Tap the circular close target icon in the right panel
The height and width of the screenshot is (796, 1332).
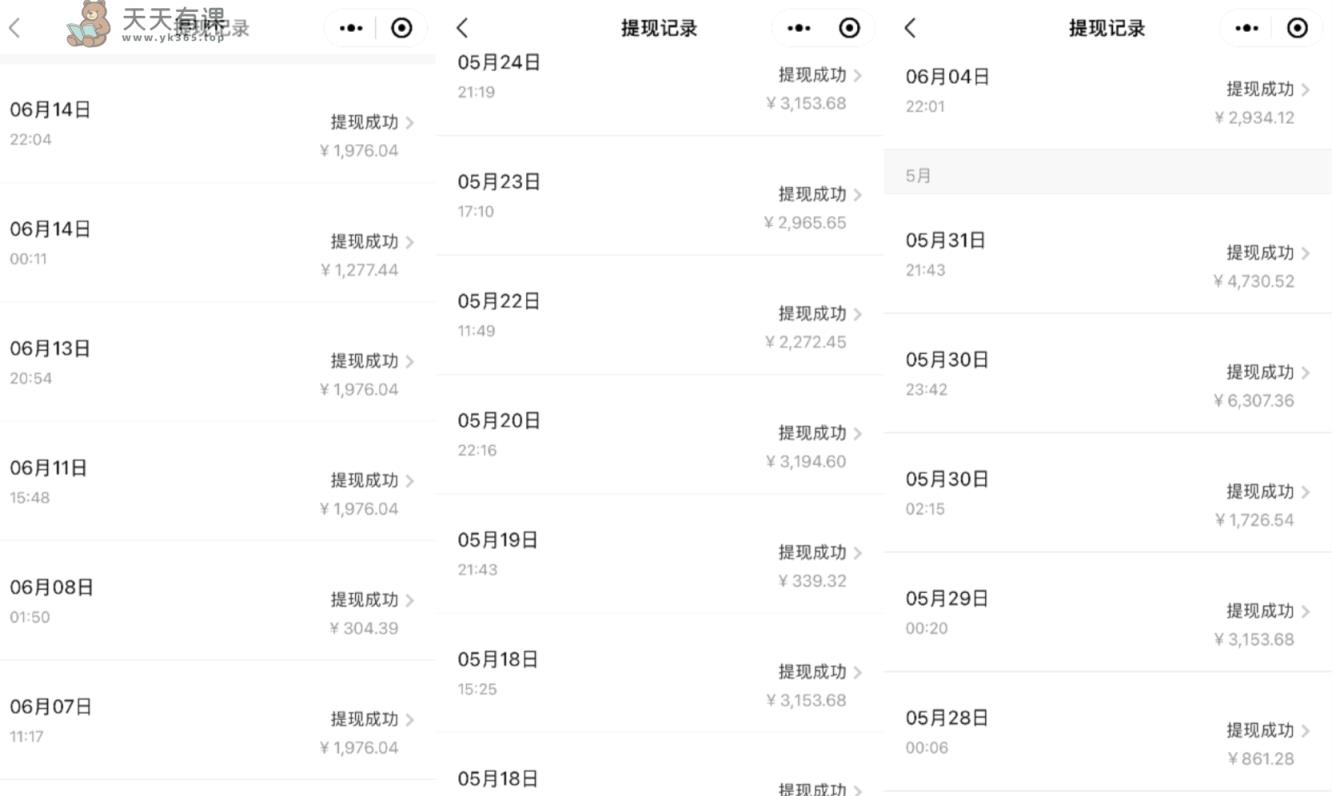click(x=1297, y=28)
